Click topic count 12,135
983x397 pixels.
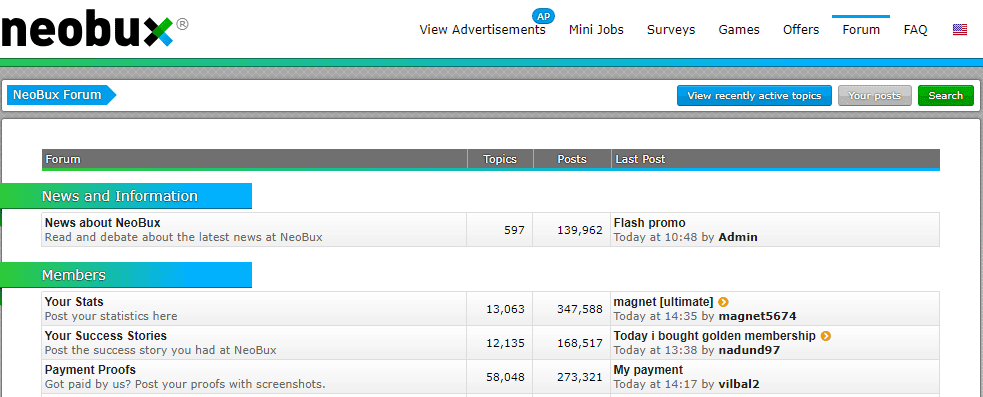click(505, 343)
